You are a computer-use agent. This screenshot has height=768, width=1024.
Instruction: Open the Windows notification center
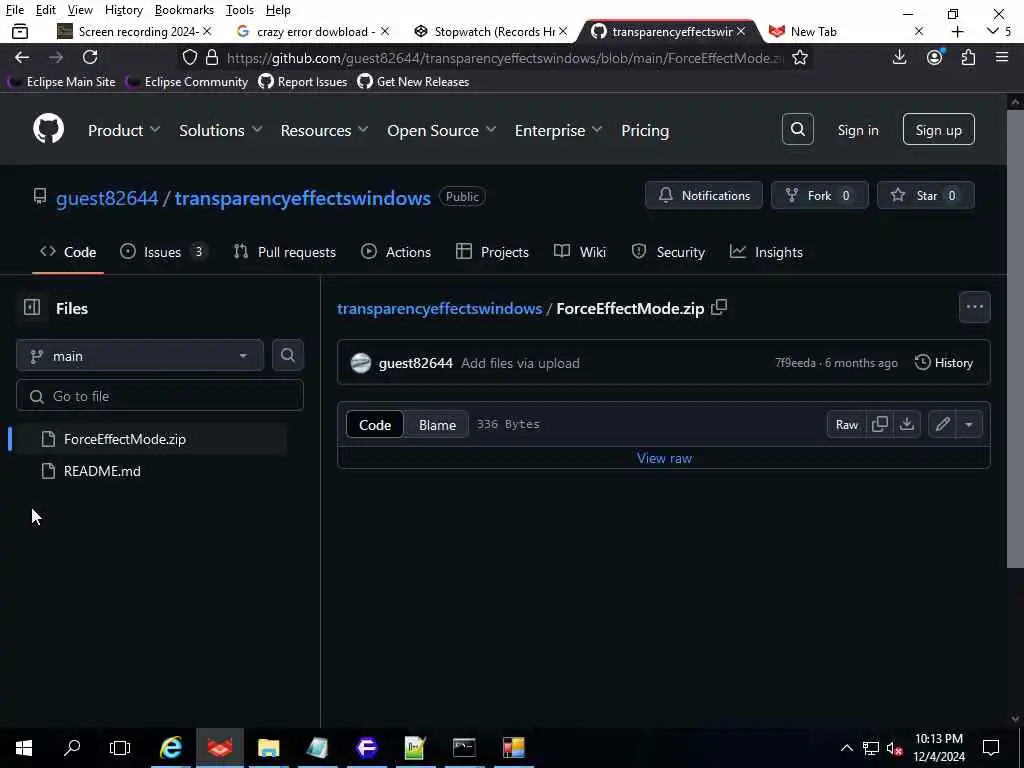[991, 747]
